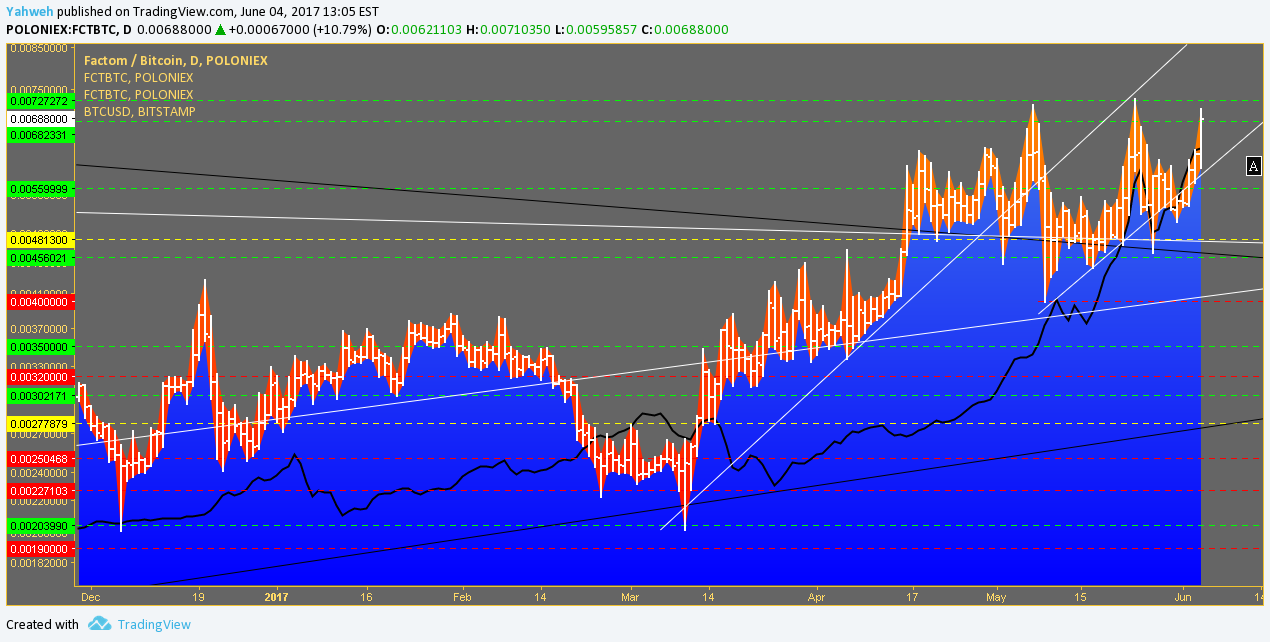Click the 0.00182000 axis label

[x=39, y=563]
